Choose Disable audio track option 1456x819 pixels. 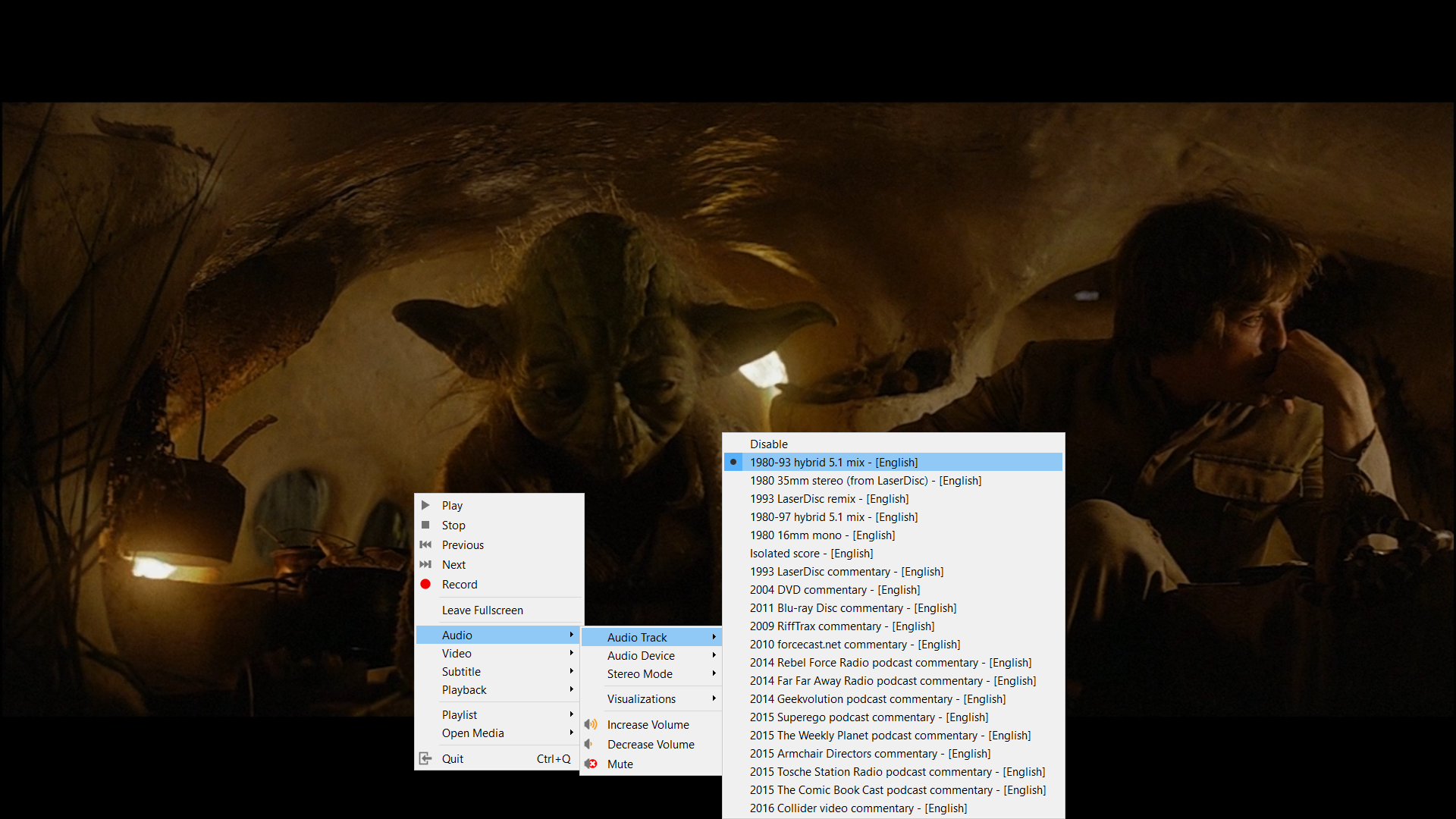coord(893,444)
